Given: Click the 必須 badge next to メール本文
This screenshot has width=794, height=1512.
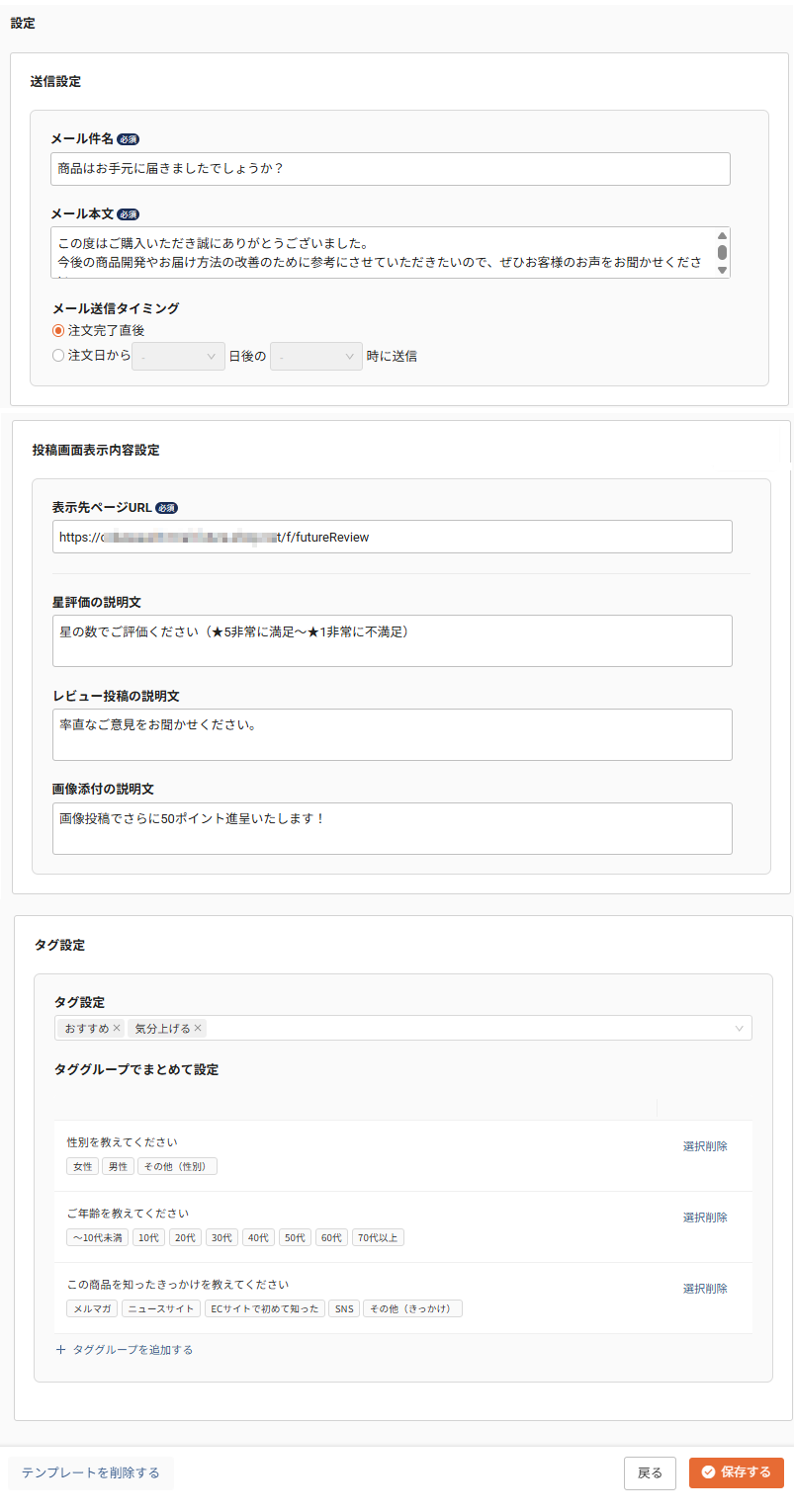Looking at the screenshot, I should point(127,213).
